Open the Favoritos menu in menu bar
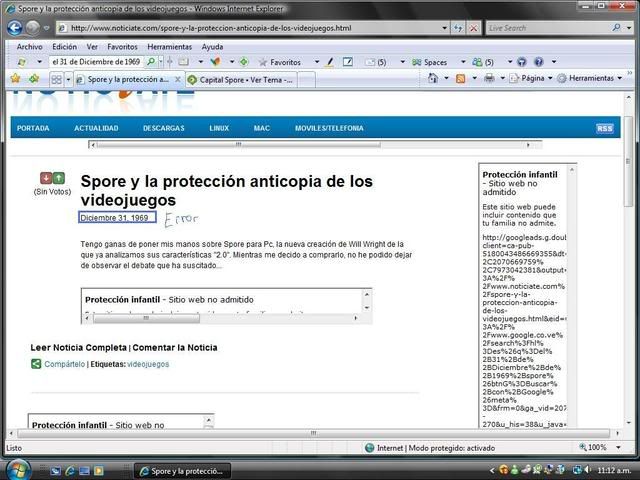 (x=122, y=47)
